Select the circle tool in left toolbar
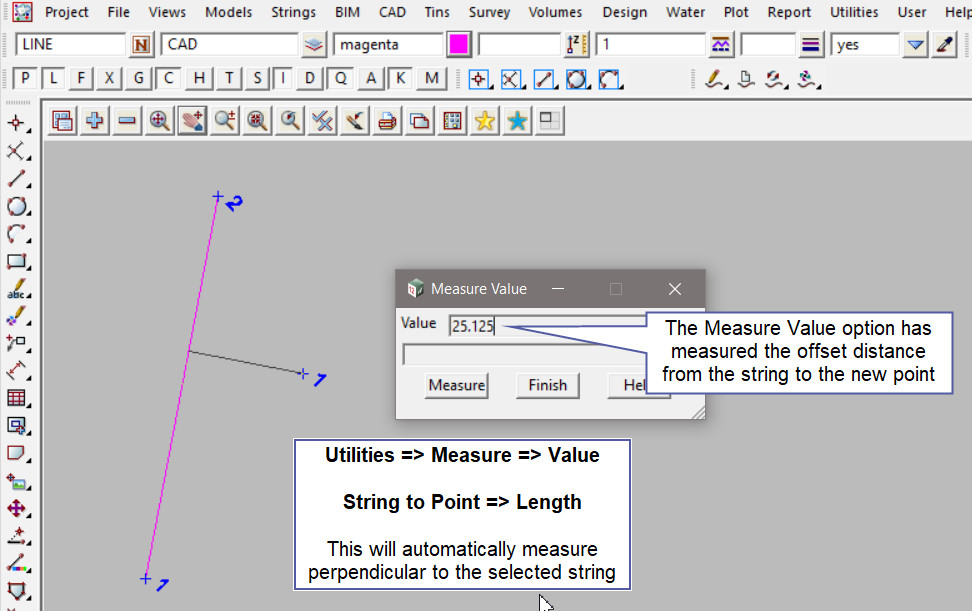 [16, 207]
